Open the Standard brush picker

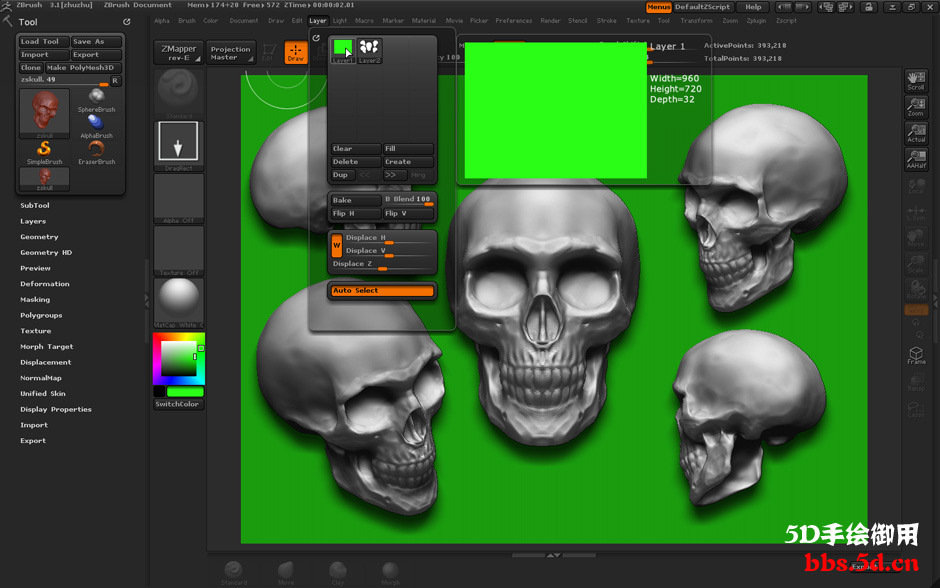click(178, 94)
